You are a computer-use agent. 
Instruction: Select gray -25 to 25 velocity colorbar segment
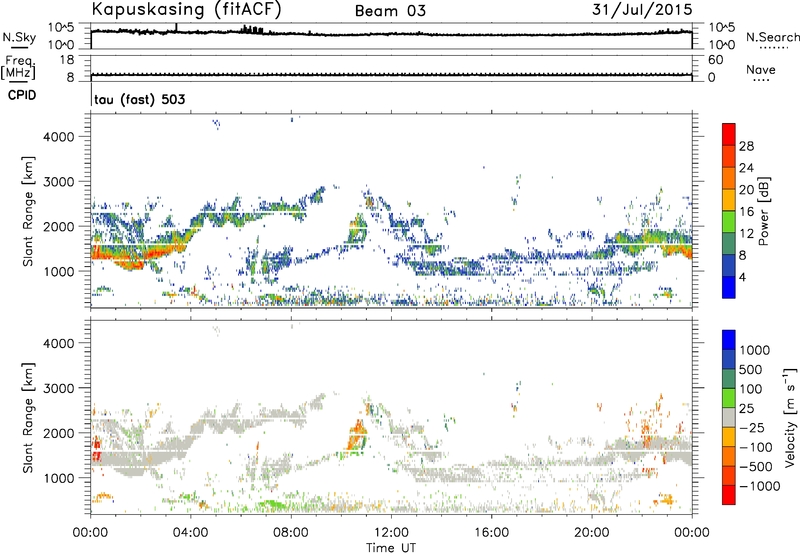[729, 417]
